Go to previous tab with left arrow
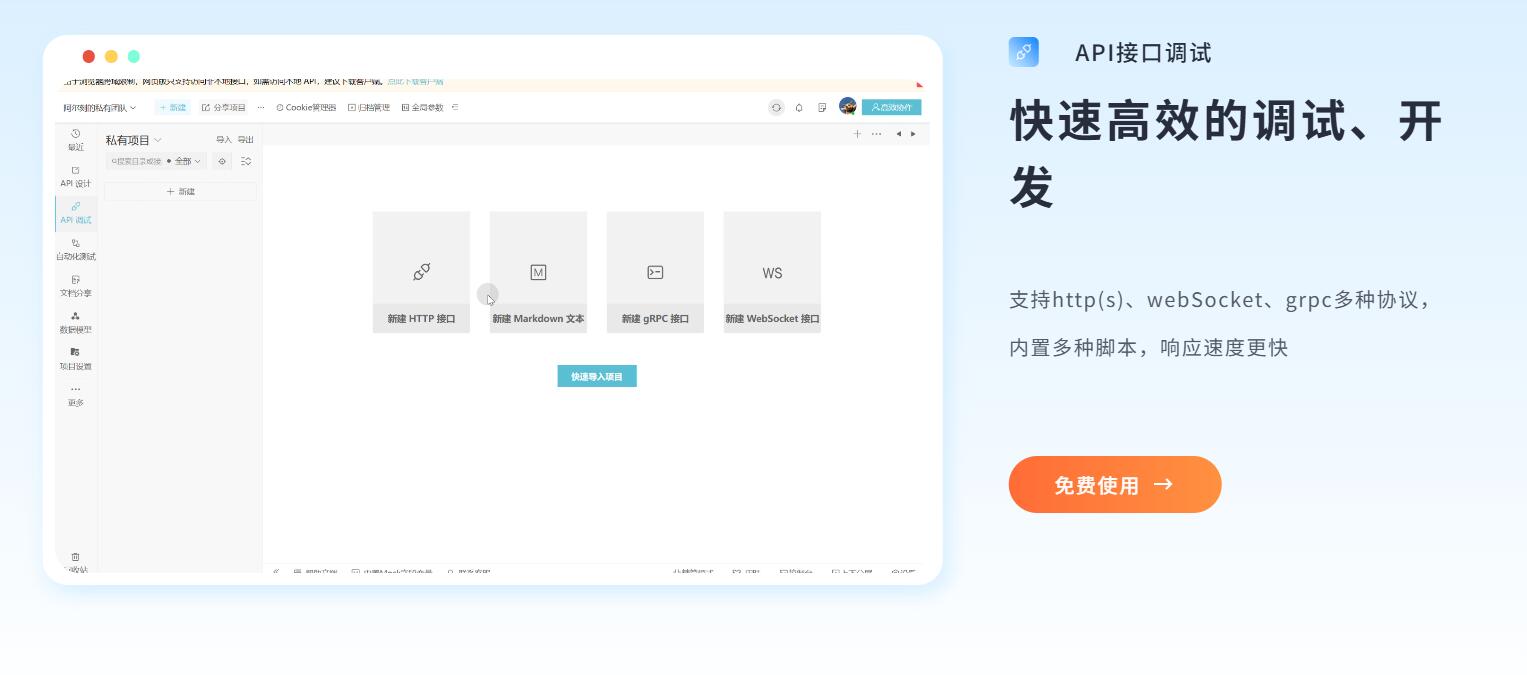 (x=899, y=134)
